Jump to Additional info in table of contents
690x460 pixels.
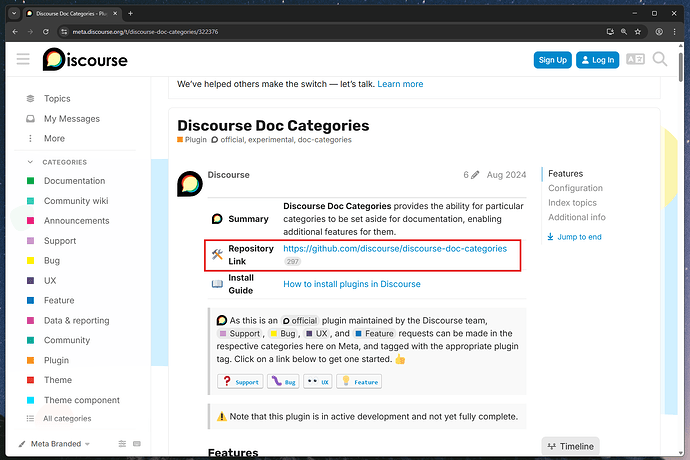(576, 217)
